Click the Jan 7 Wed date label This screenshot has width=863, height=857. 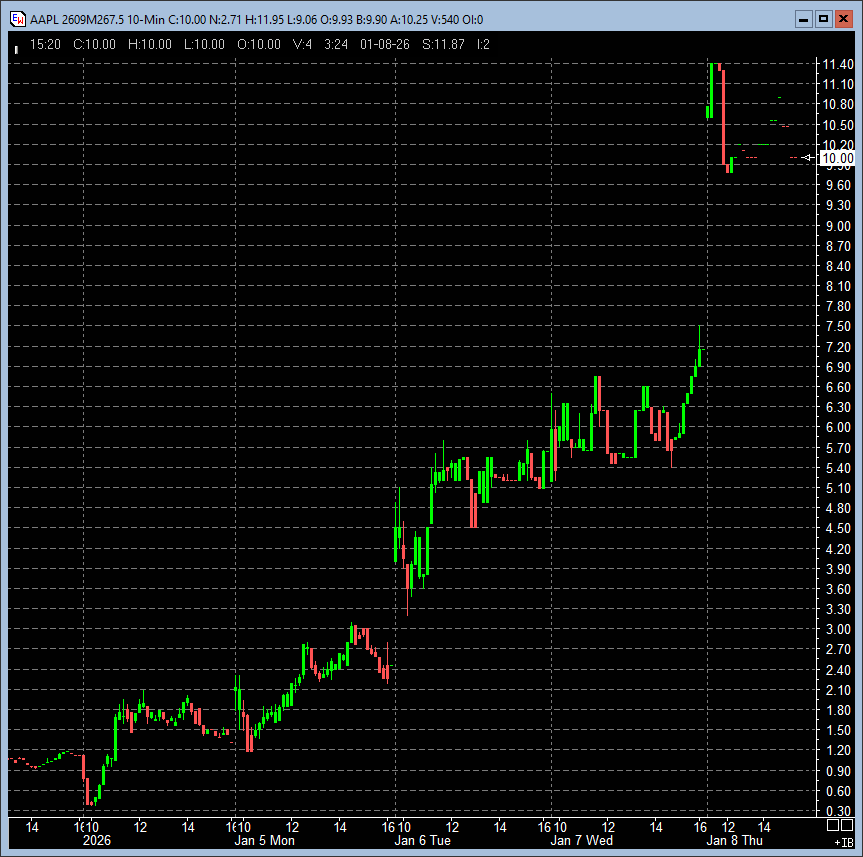point(583,841)
